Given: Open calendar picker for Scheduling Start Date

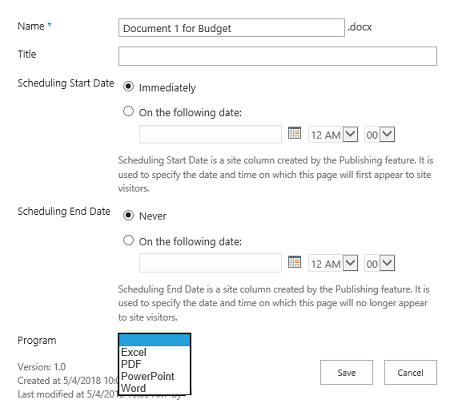Looking at the screenshot, I should (x=294, y=134).
